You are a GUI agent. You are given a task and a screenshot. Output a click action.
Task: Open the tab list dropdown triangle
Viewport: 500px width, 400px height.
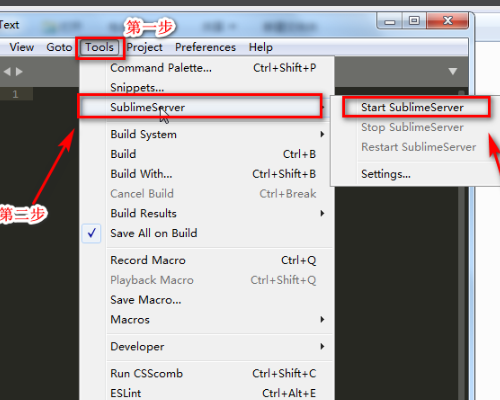452,71
